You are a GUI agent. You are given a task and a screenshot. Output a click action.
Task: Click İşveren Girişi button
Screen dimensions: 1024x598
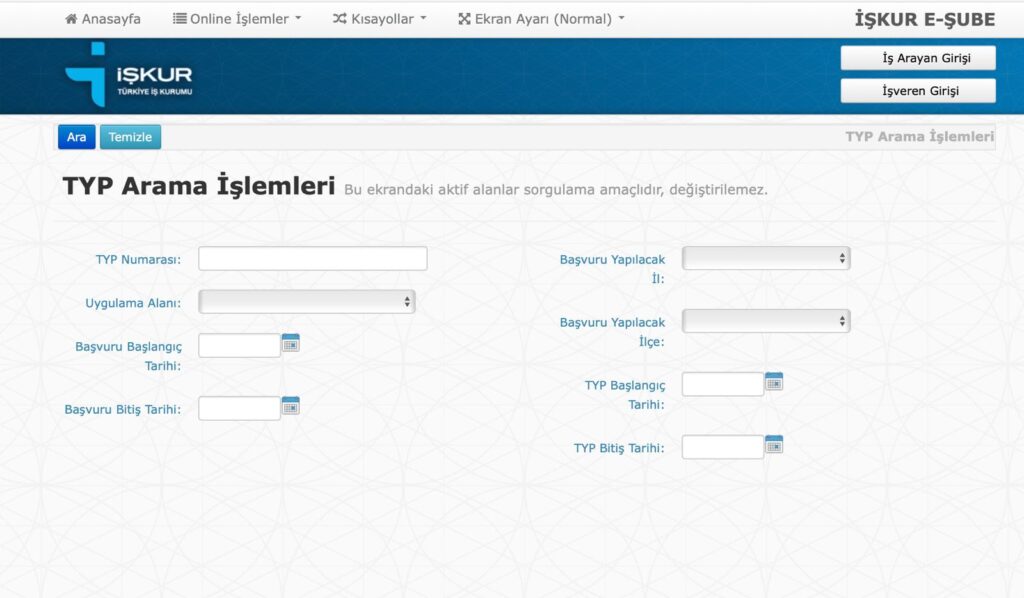918,91
